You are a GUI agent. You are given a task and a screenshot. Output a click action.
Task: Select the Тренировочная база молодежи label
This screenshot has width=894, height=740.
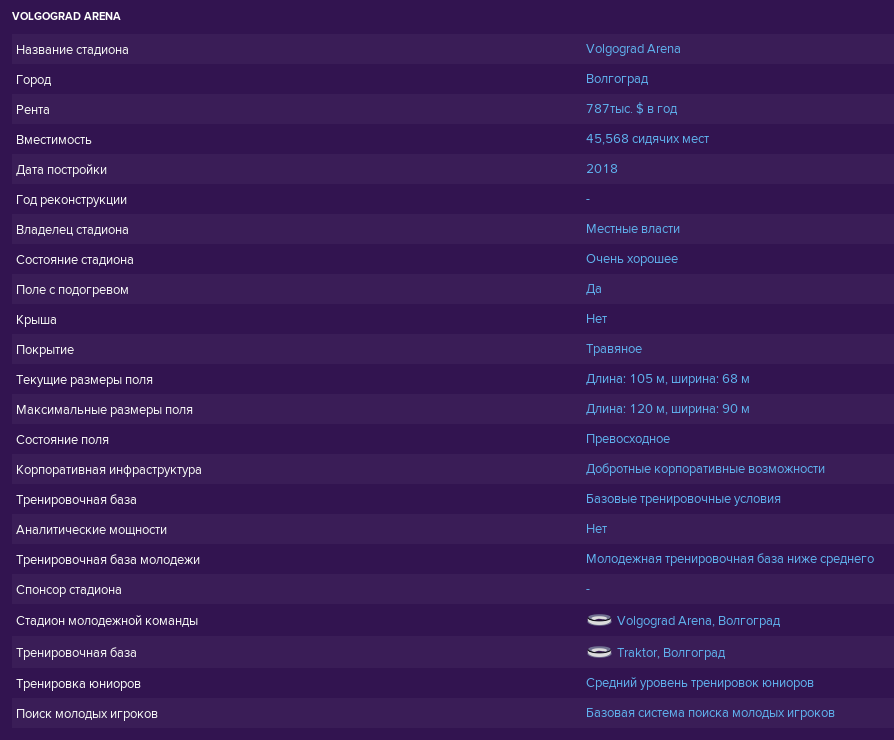[108, 560]
